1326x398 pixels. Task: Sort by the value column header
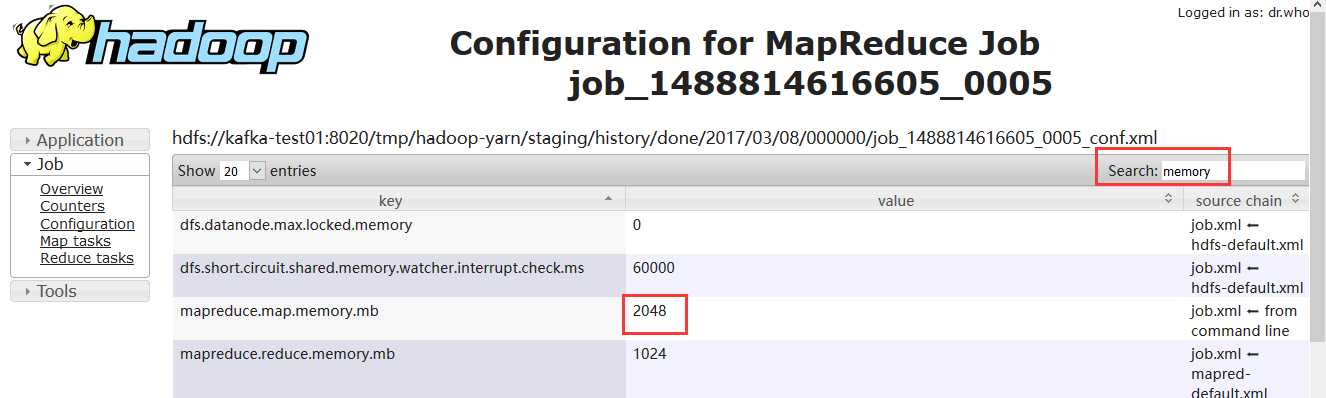click(x=904, y=200)
